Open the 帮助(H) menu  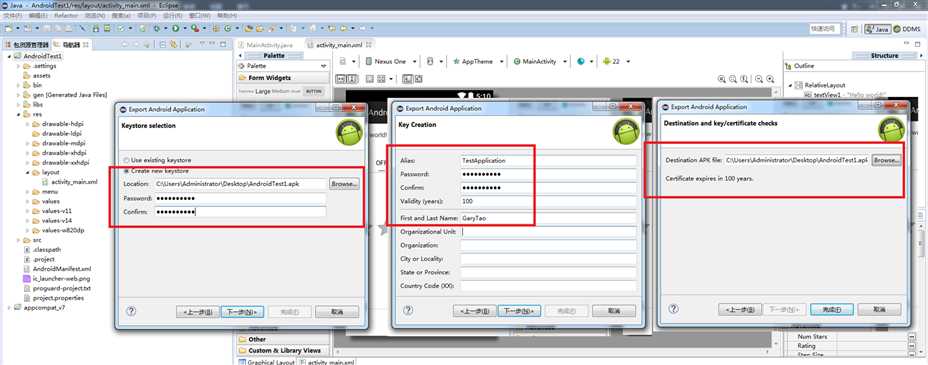226,15
